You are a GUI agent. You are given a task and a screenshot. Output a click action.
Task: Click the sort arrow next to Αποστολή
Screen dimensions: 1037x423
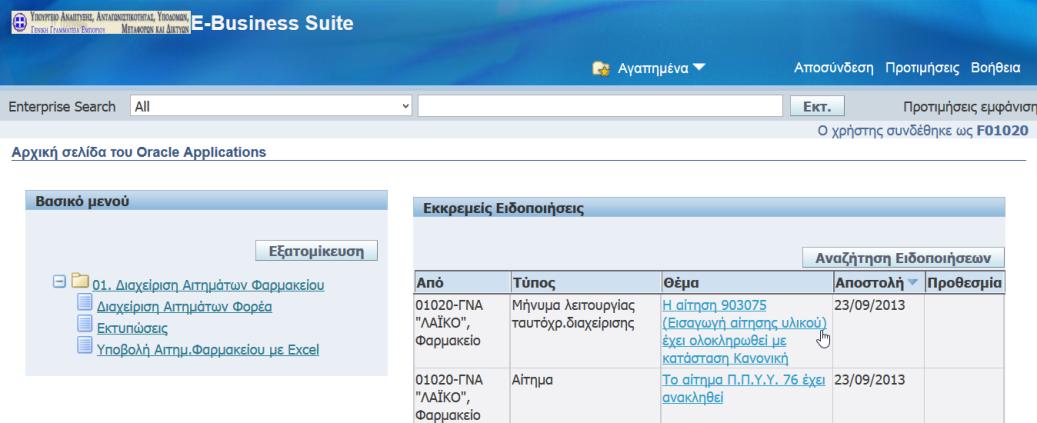[x=913, y=283]
